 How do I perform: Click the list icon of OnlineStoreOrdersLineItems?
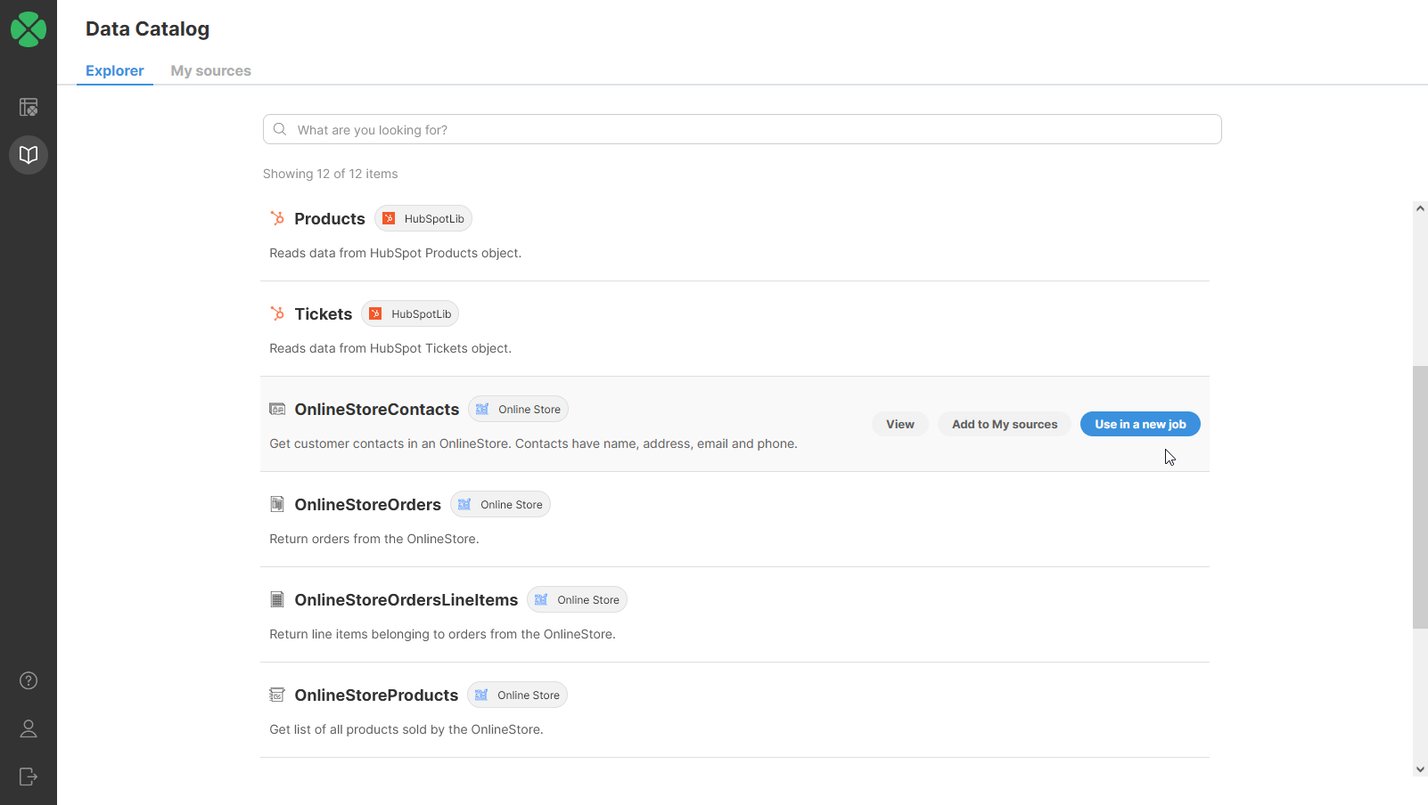click(x=278, y=600)
